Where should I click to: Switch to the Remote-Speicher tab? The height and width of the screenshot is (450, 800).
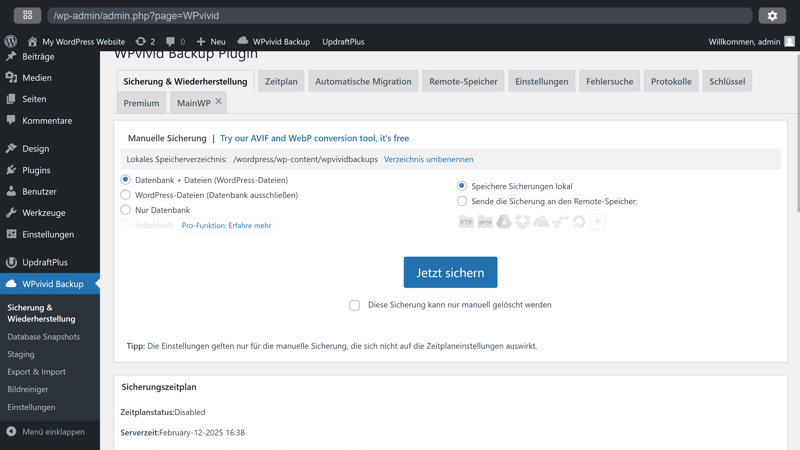463,81
